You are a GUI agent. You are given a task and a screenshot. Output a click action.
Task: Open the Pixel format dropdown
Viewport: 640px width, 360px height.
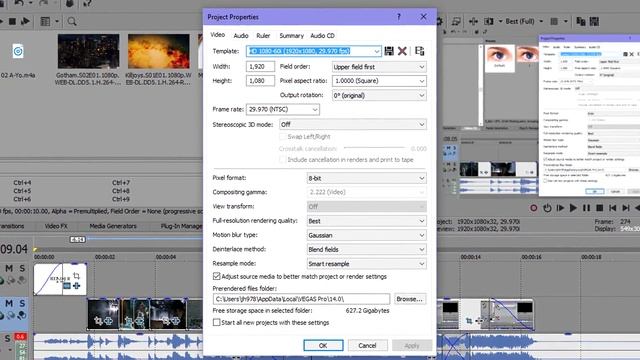click(367, 178)
